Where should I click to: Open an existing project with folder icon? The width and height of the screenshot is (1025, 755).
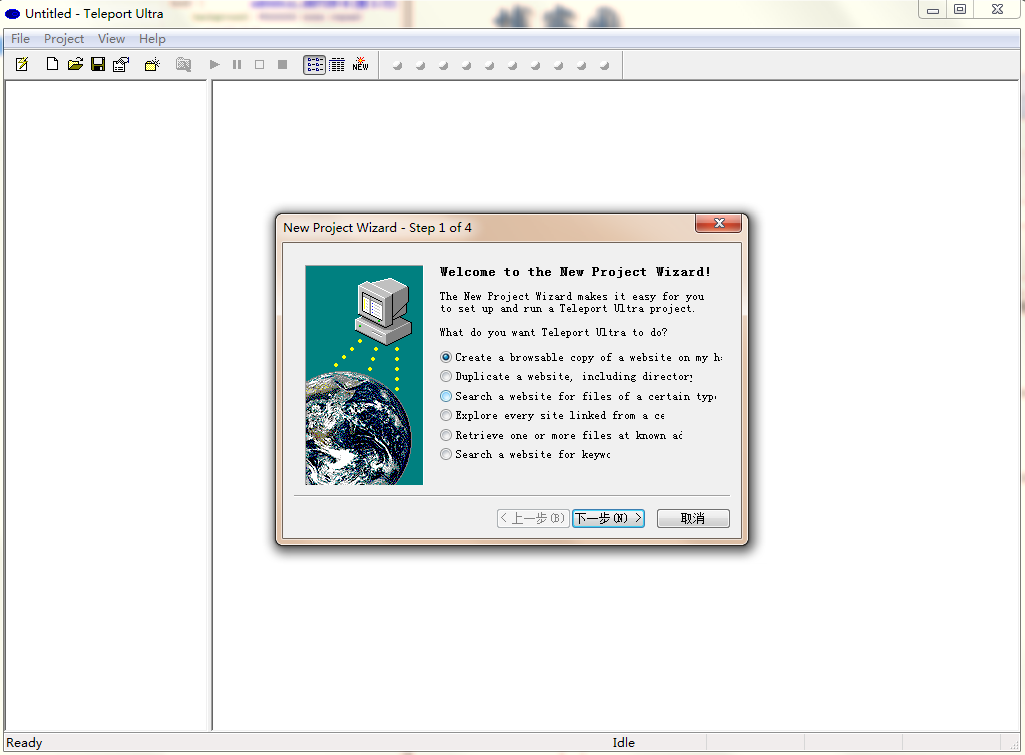point(75,65)
